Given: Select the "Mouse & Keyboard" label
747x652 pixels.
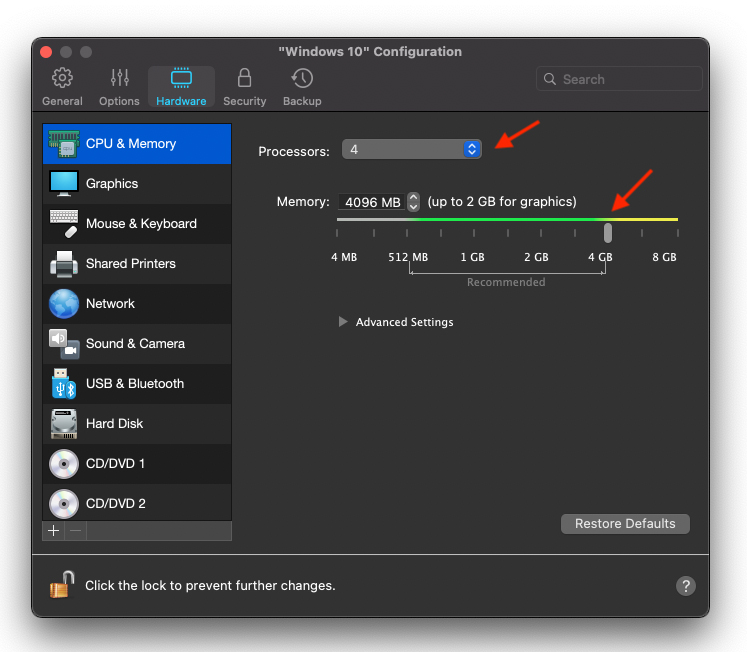Looking at the screenshot, I should 141,223.
